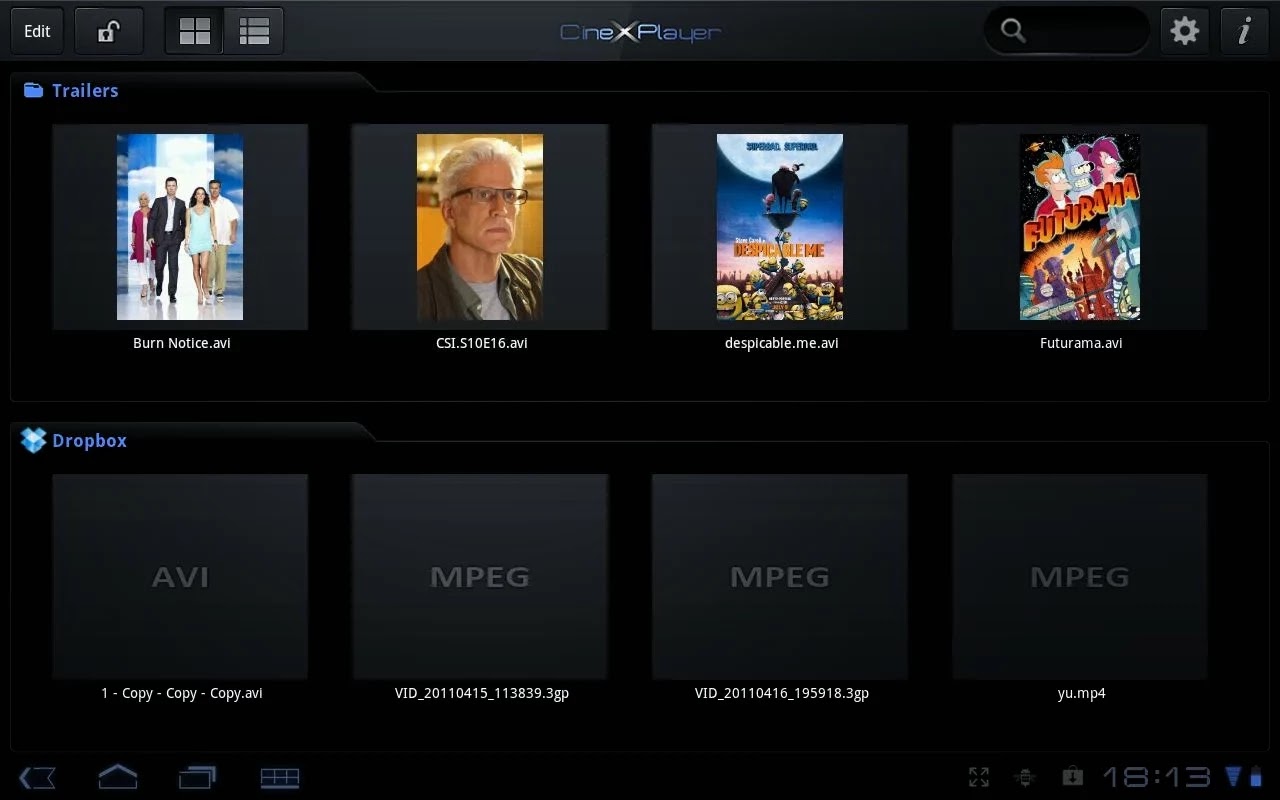The height and width of the screenshot is (800, 1280).
Task: Open MPEG tile for VID_20110415_113839.3gp
Action: 480,577
